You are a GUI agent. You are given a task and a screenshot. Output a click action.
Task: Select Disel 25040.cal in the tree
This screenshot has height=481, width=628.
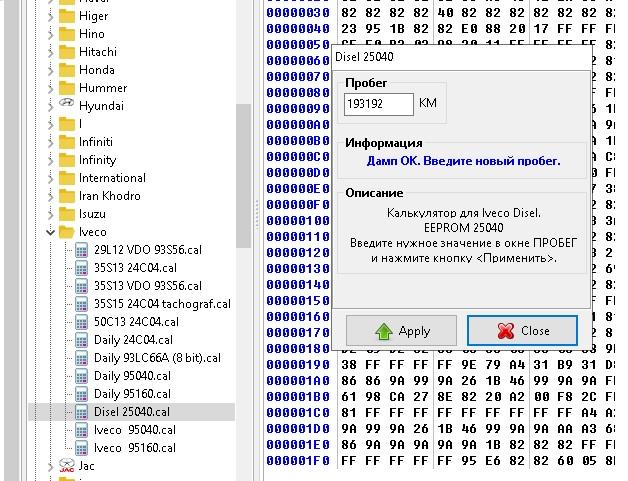132,412
